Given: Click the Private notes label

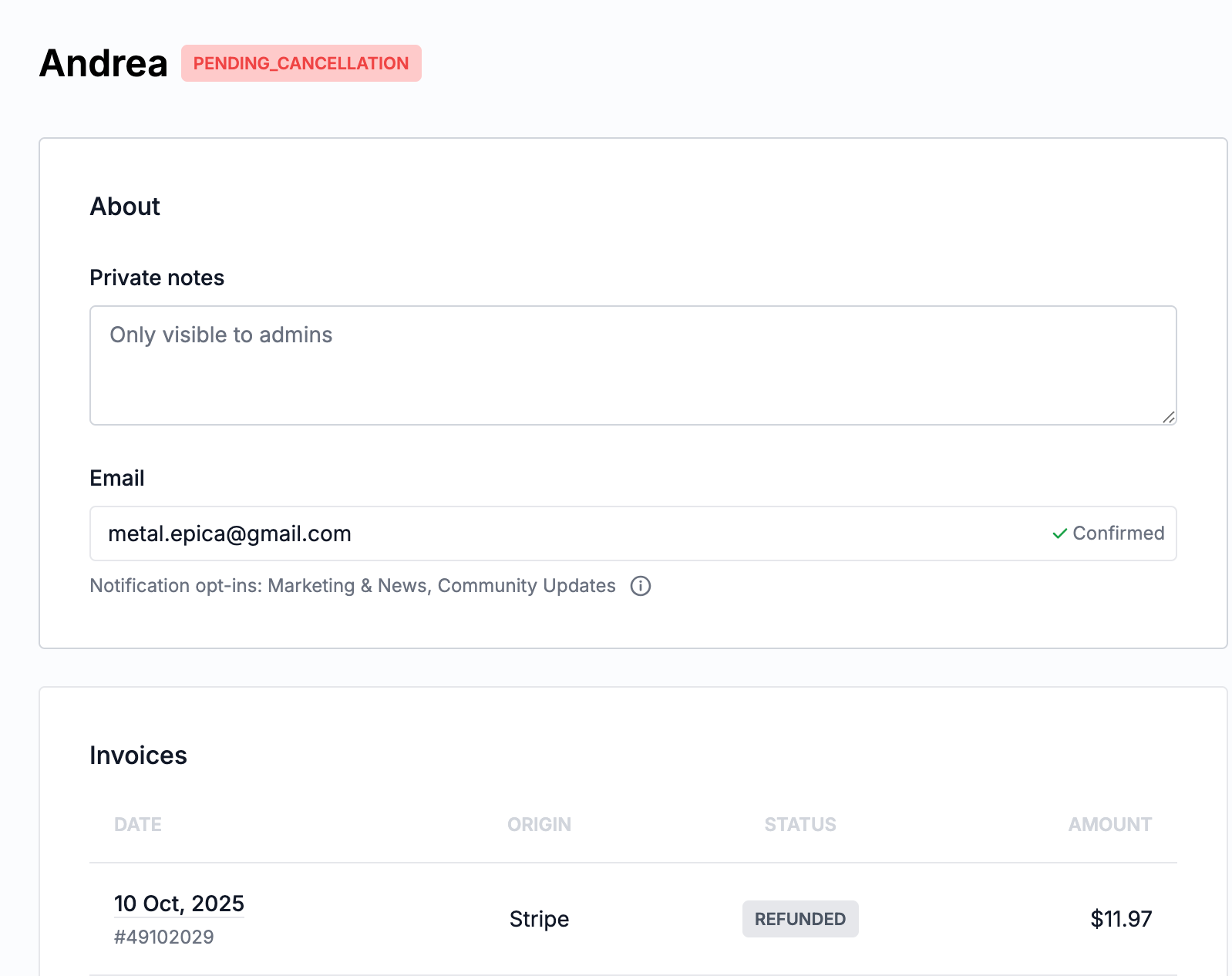Looking at the screenshot, I should click(157, 278).
